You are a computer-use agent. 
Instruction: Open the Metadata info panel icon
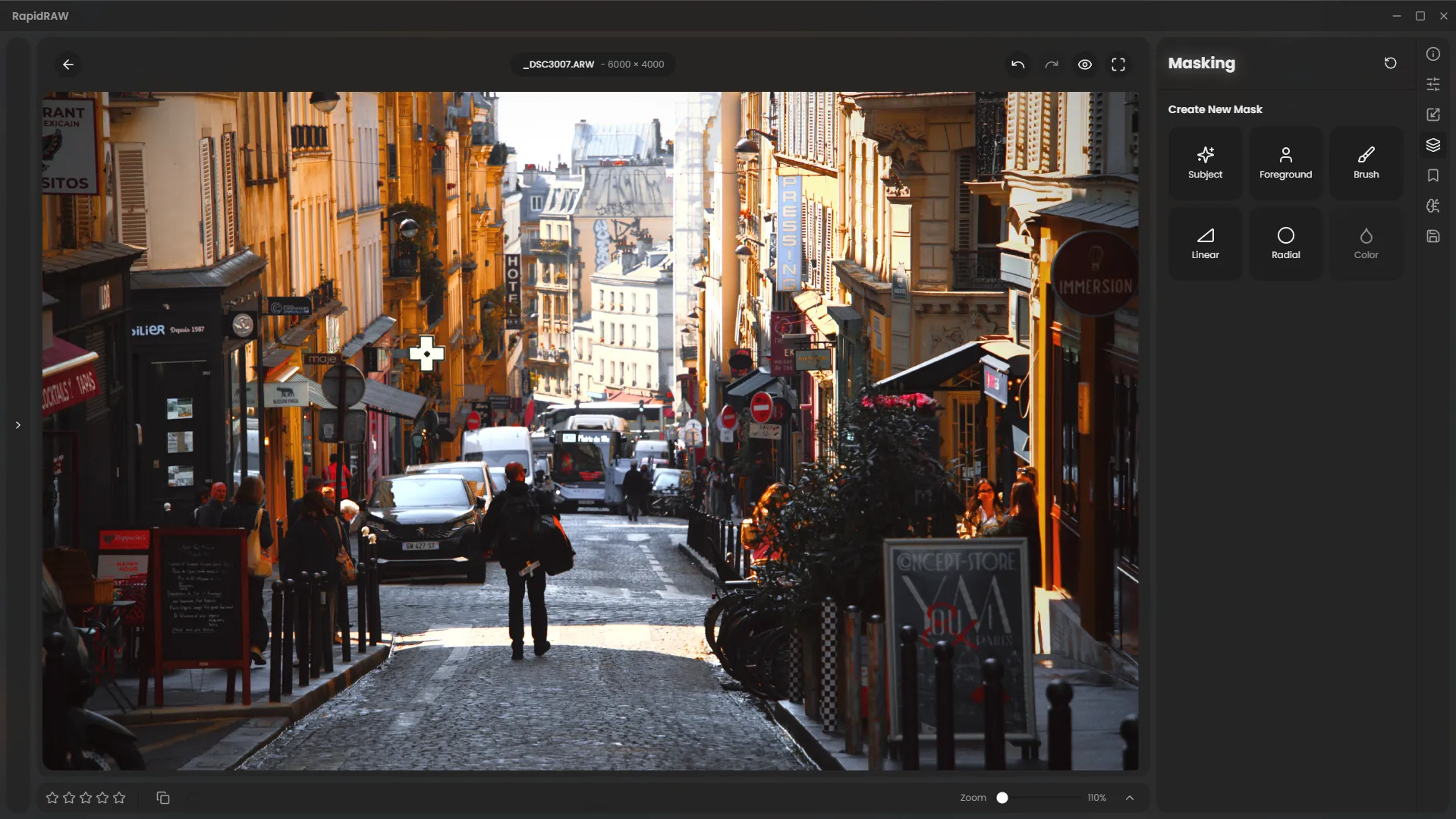pyautogui.click(x=1432, y=54)
